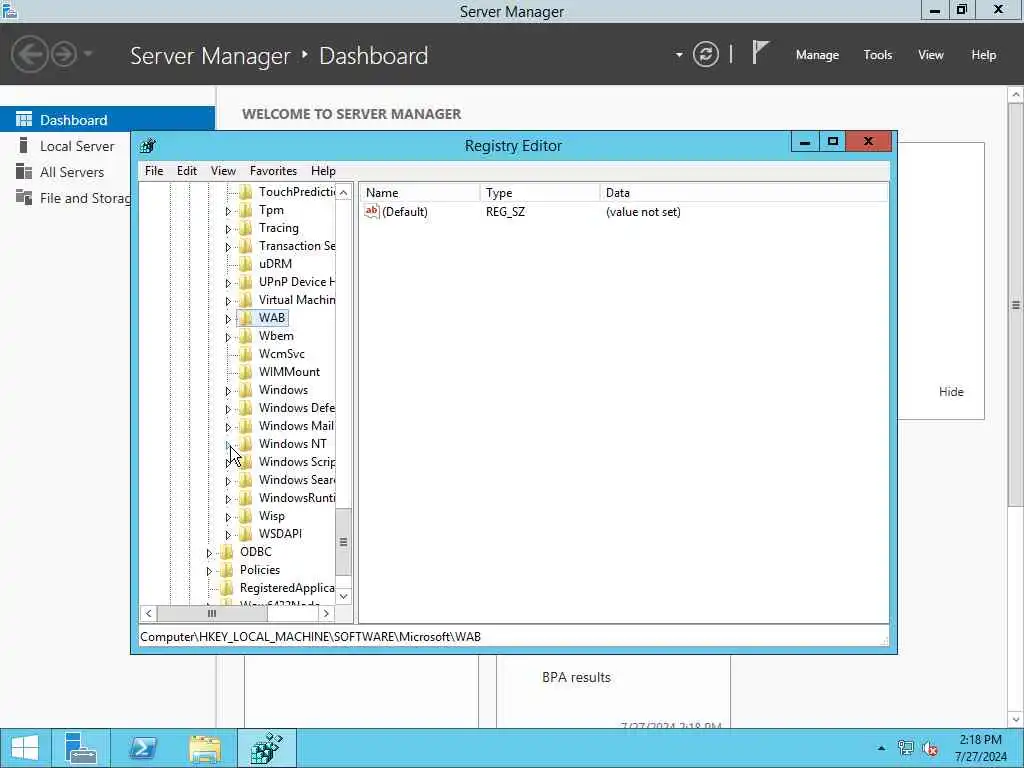Click the Server Manager refresh icon

pyautogui.click(x=705, y=54)
